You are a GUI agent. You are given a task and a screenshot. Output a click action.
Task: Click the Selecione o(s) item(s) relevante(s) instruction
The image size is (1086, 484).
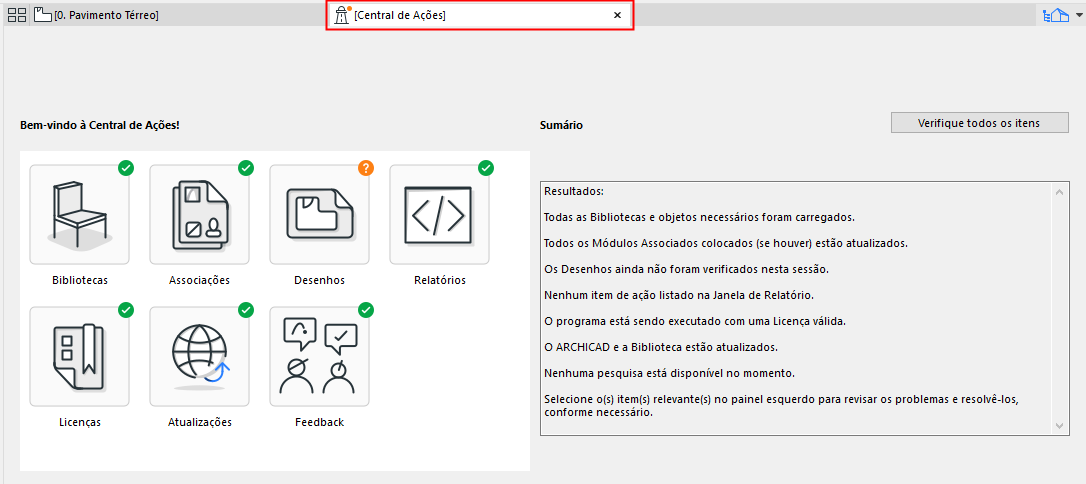pyautogui.click(x=781, y=406)
